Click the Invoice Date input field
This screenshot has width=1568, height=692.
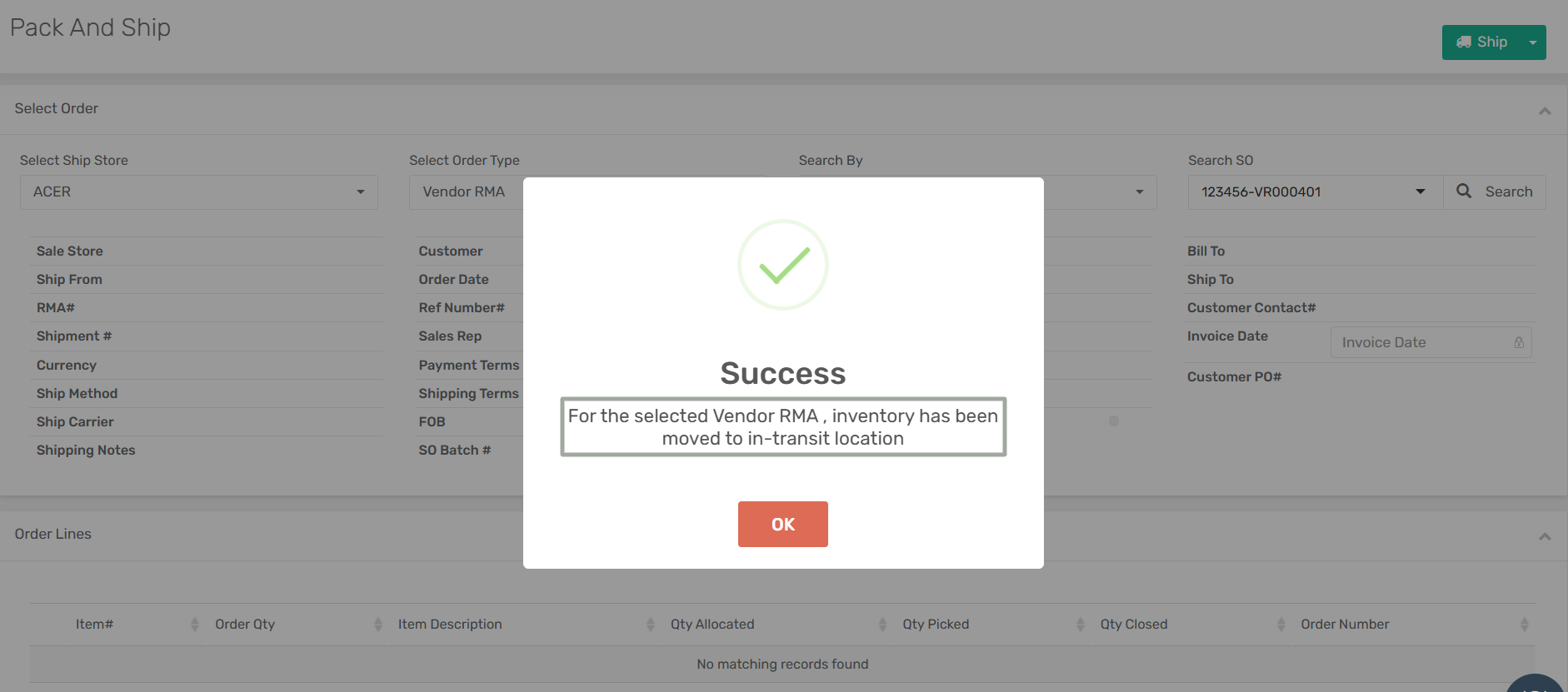point(1421,342)
